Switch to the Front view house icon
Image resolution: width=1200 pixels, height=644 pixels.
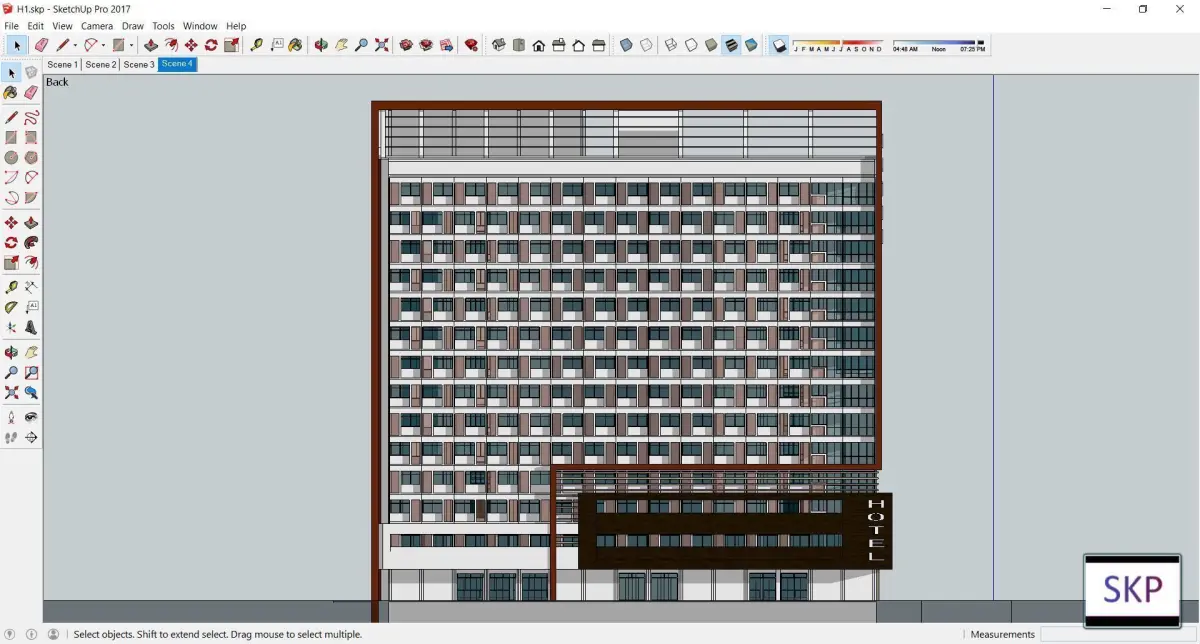coord(539,45)
